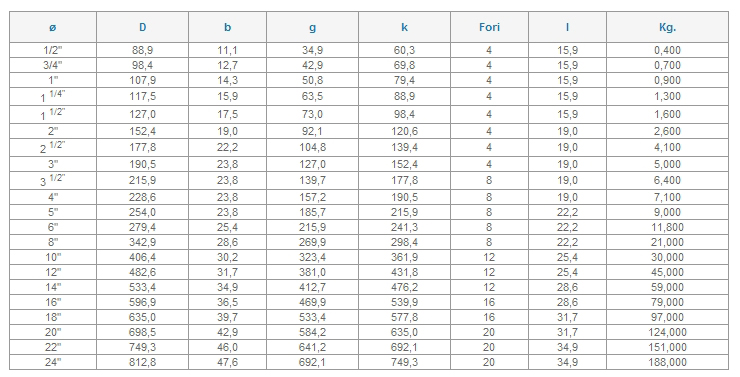Select the Fori column header
This screenshot has height=377, width=740.
(x=489, y=27)
